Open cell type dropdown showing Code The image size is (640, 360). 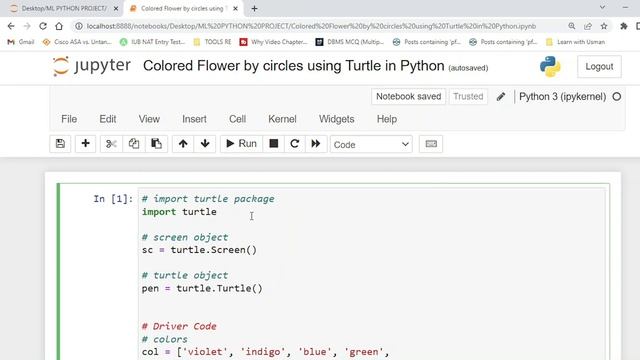point(371,144)
